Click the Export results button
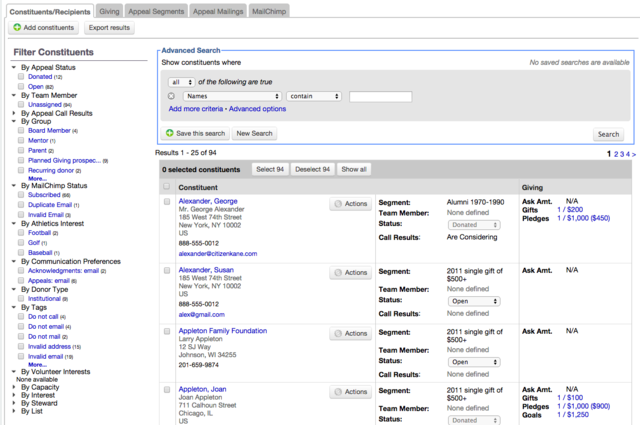 109,28
